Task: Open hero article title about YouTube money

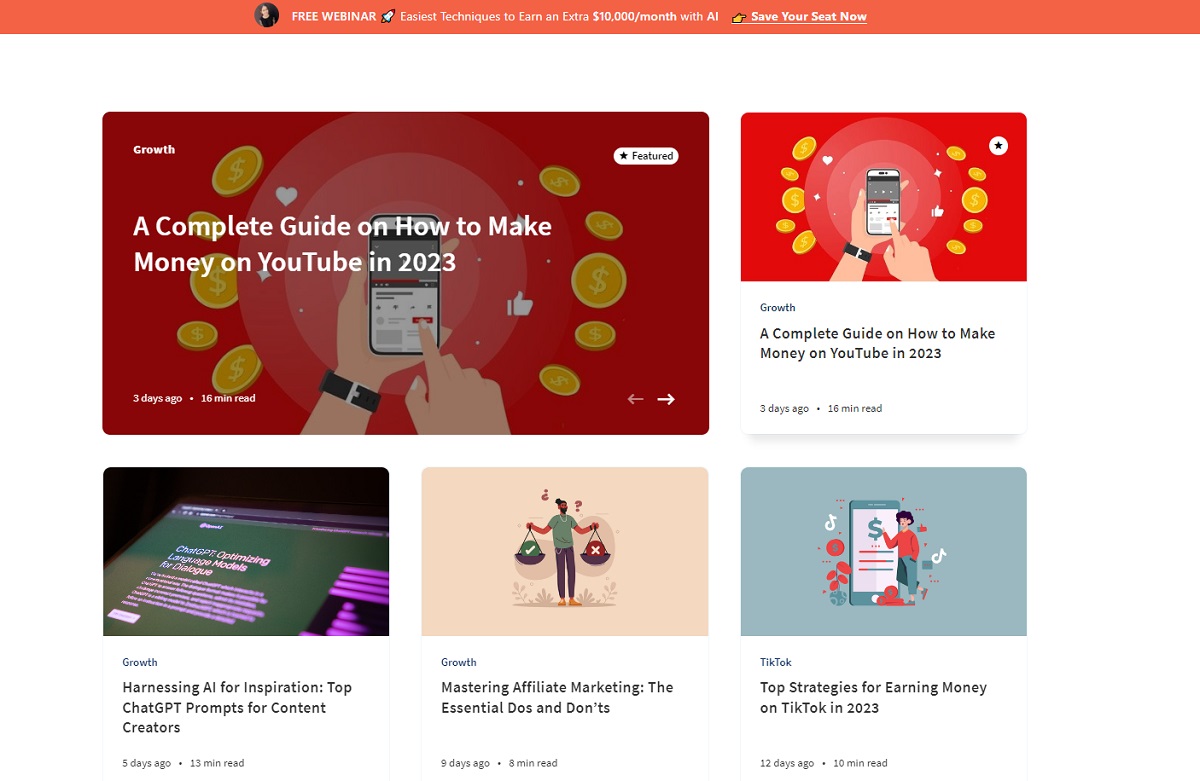Action: (x=343, y=244)
